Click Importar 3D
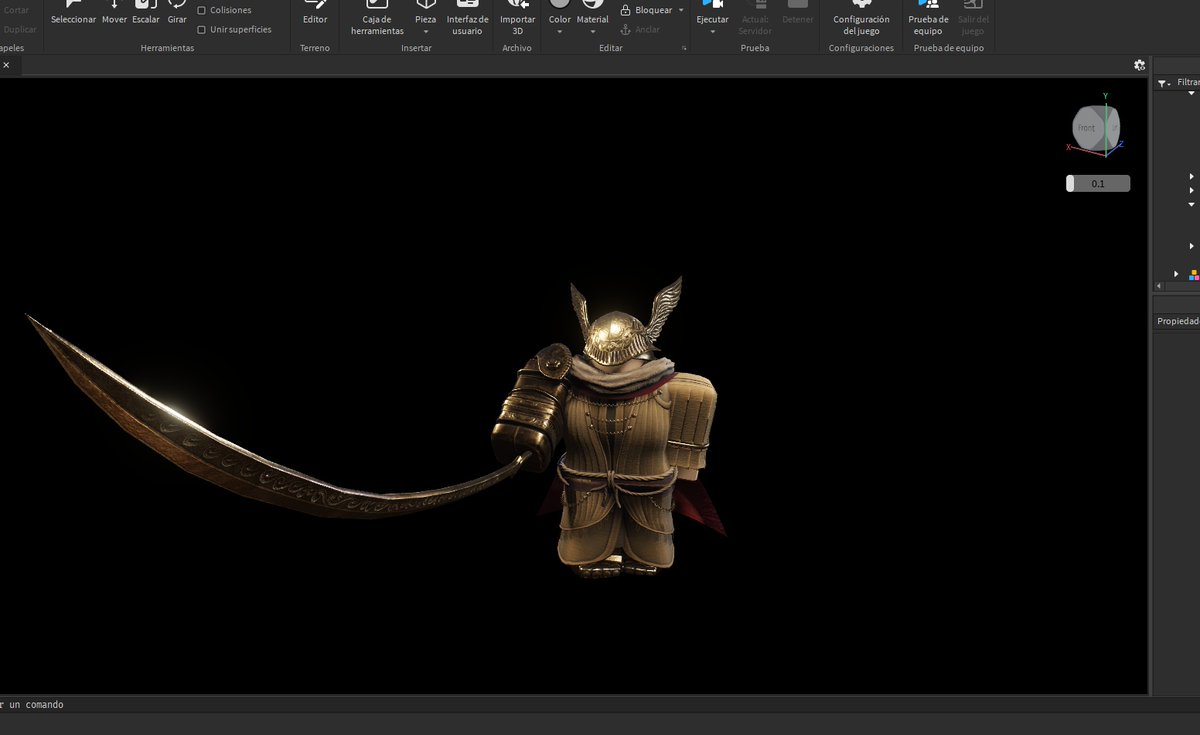 pos(517,18)
